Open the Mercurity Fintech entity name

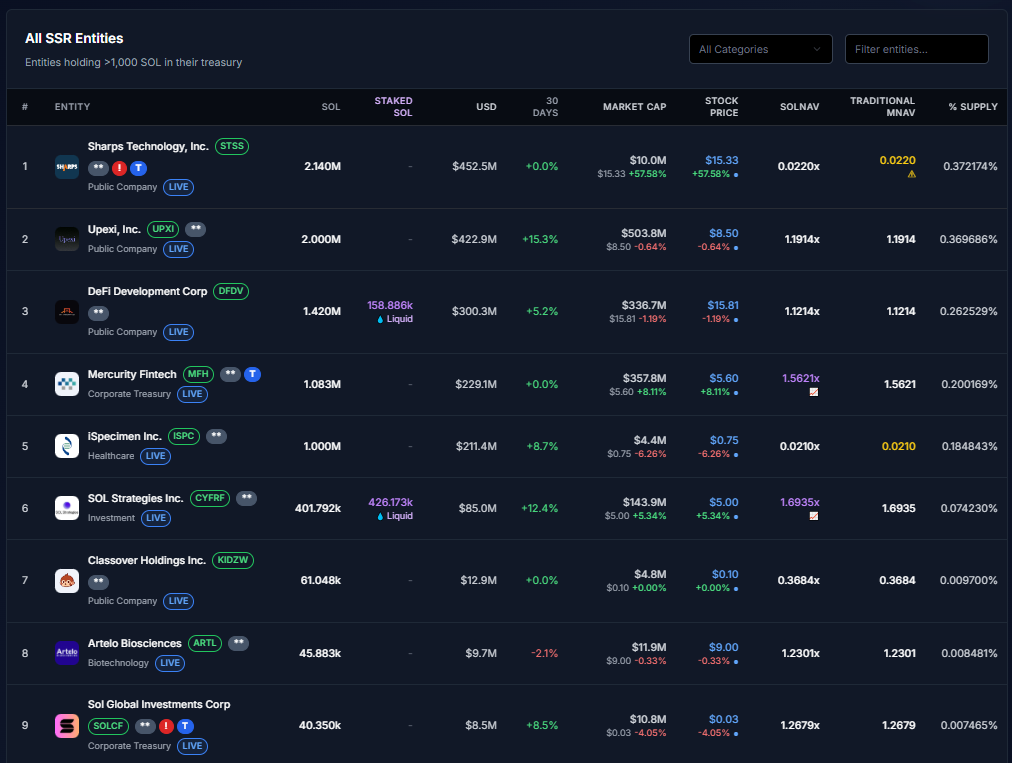pos(132,374)
